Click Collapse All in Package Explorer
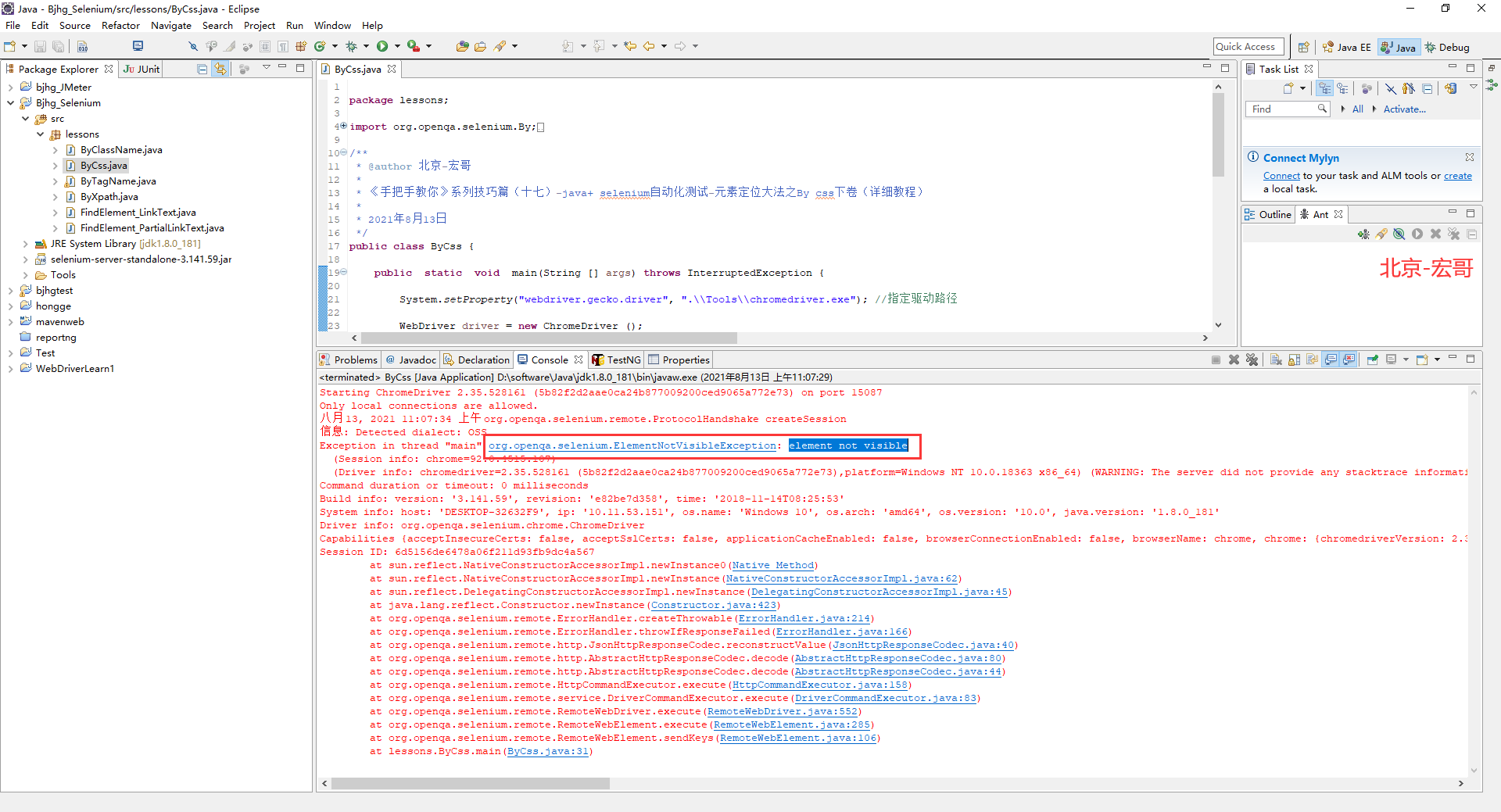This screenshot has height=812, width=1501. click(x=202, y=69)
